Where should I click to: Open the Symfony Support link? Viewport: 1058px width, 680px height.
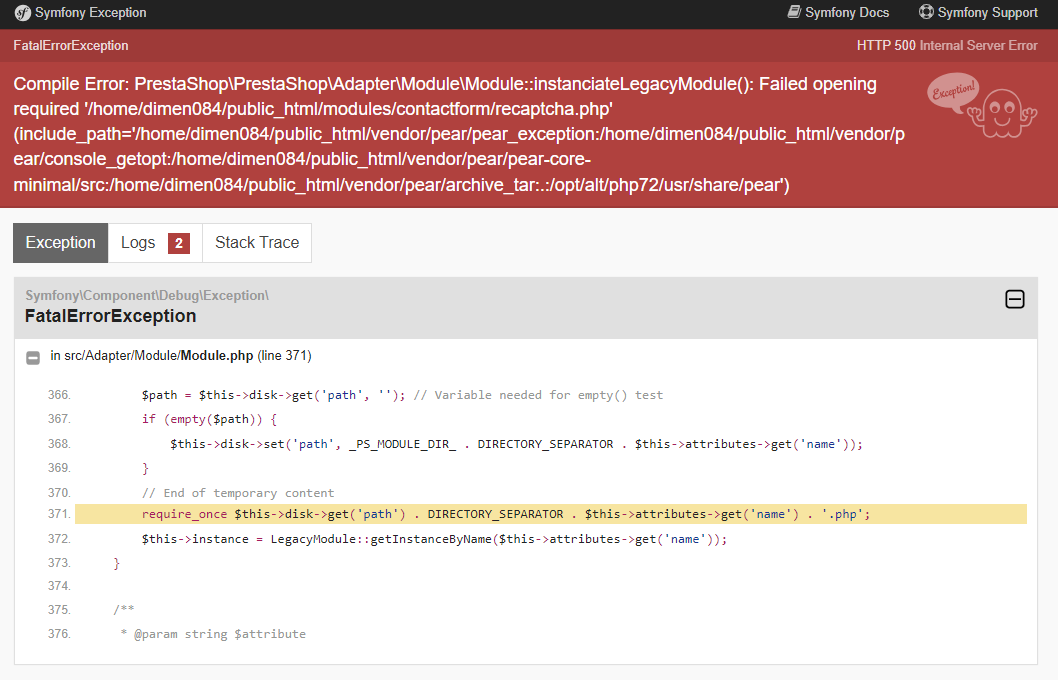(x=978, y=13)
